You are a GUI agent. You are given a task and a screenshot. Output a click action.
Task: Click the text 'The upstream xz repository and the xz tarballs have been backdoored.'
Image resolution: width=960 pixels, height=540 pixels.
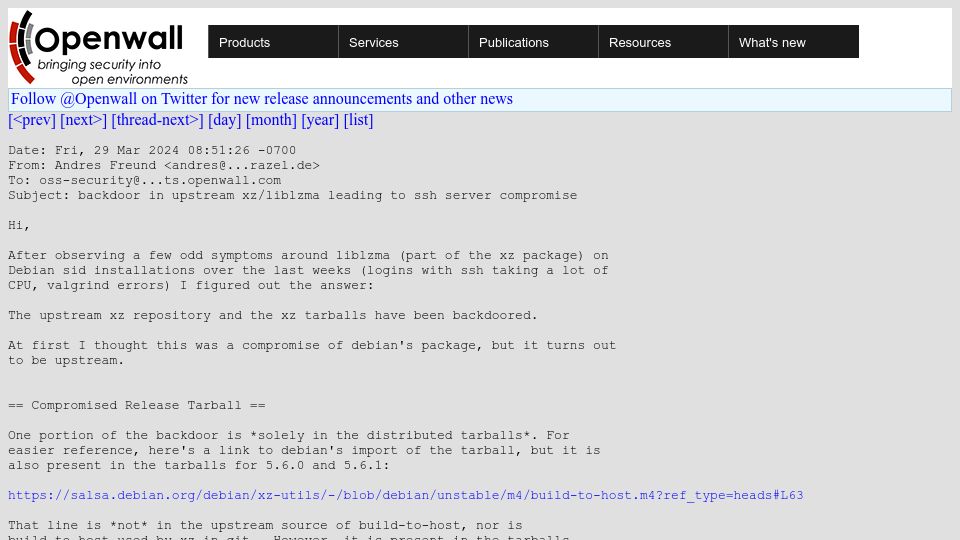[272, 315]
